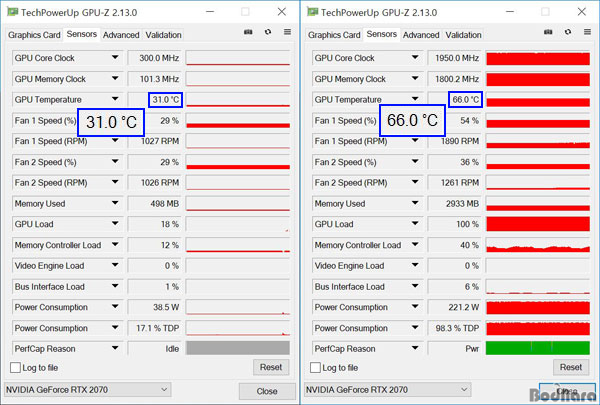Click the screenshot camera icon in right GPU-Z window
600x405 pixels.
point(548,32)
